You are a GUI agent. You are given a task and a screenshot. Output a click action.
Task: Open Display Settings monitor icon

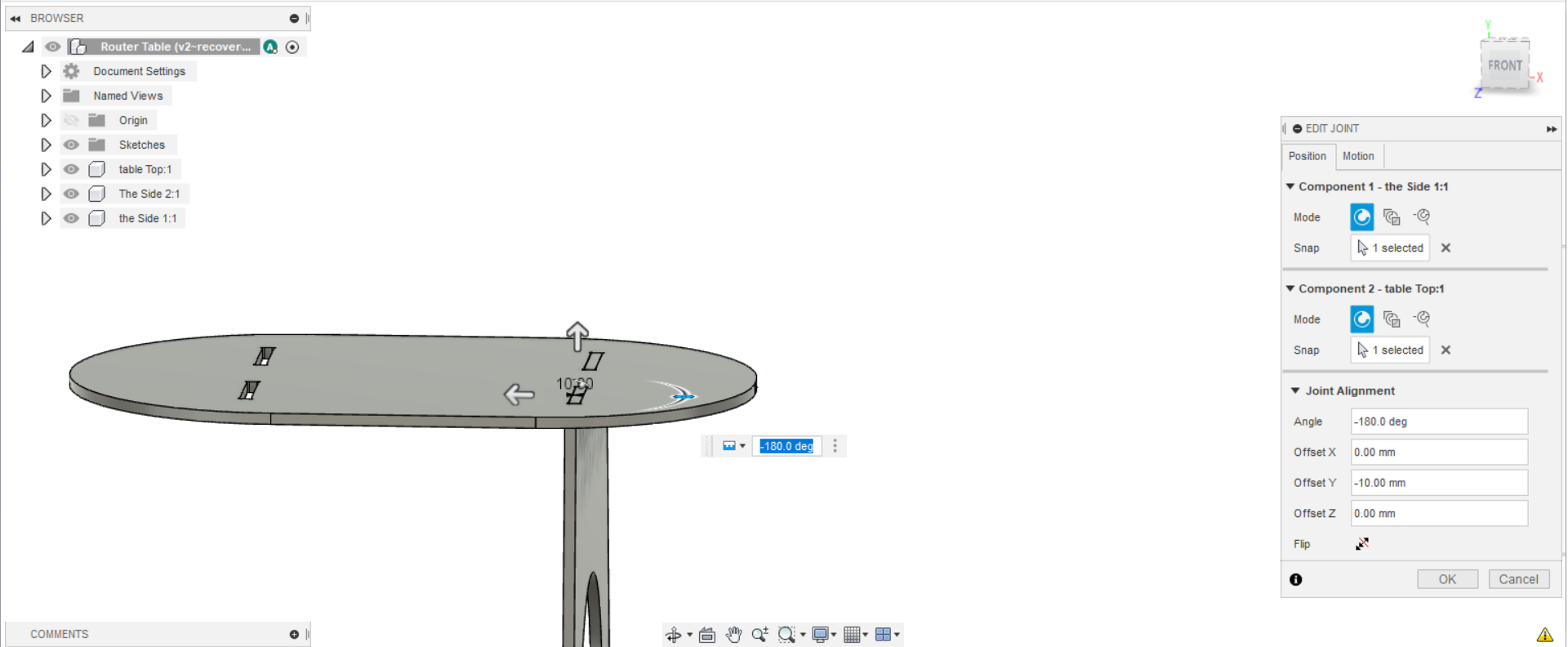pyautogui.click(x=820, y=635)
